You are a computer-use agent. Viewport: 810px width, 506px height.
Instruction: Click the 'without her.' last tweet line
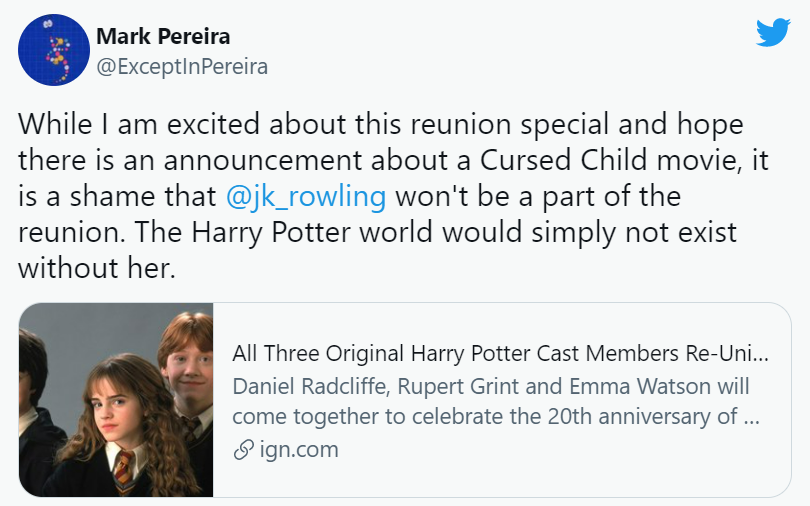coord(97,270)
